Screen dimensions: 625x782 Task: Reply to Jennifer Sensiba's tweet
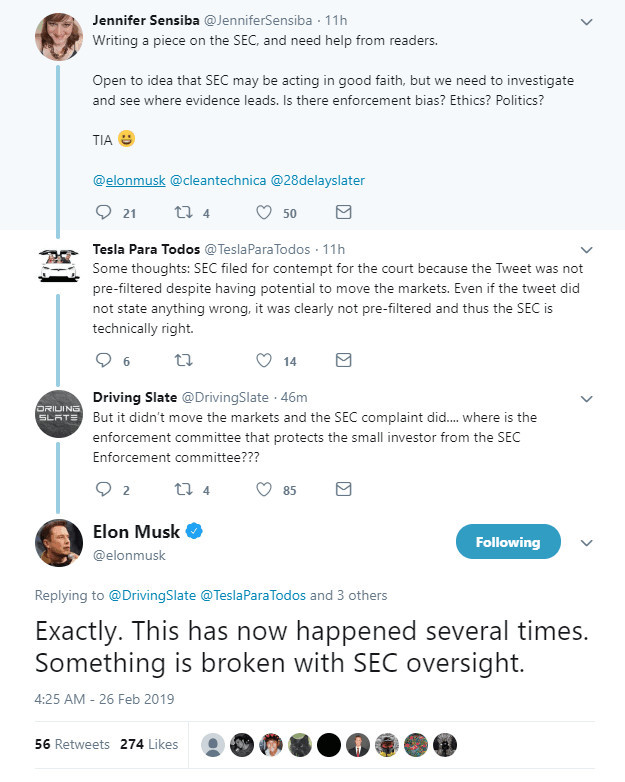(103, 212)
